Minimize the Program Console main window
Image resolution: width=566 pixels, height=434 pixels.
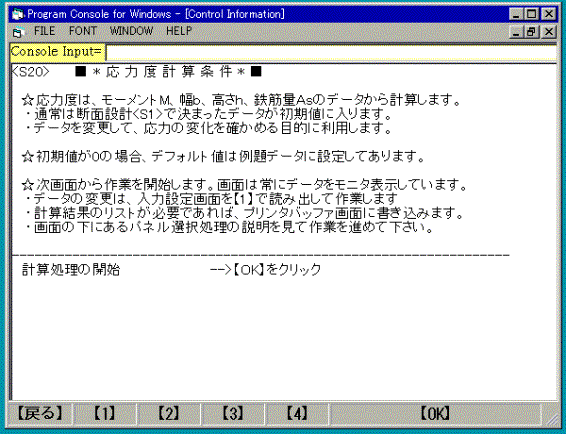coord(516,14)
